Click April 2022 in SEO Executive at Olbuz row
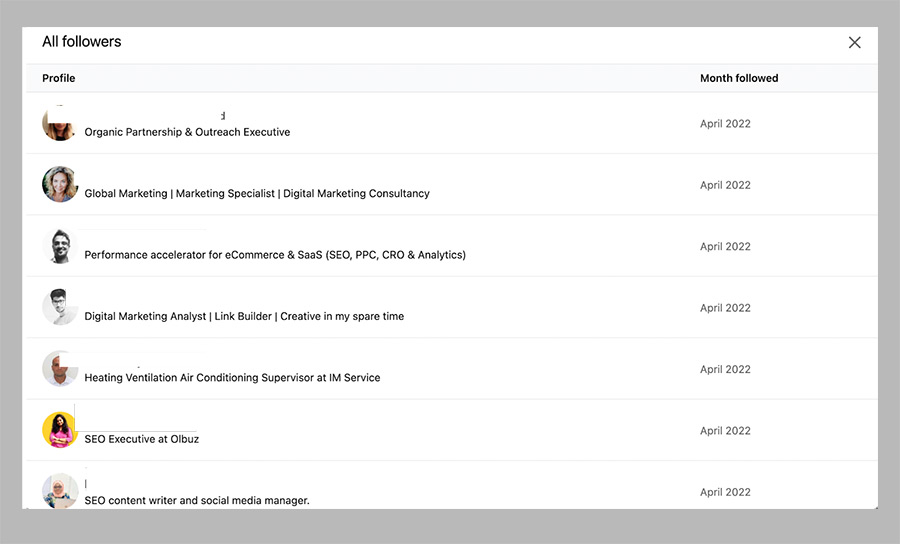The height and width of the screenshot is (544, 900). pos(725,431)
